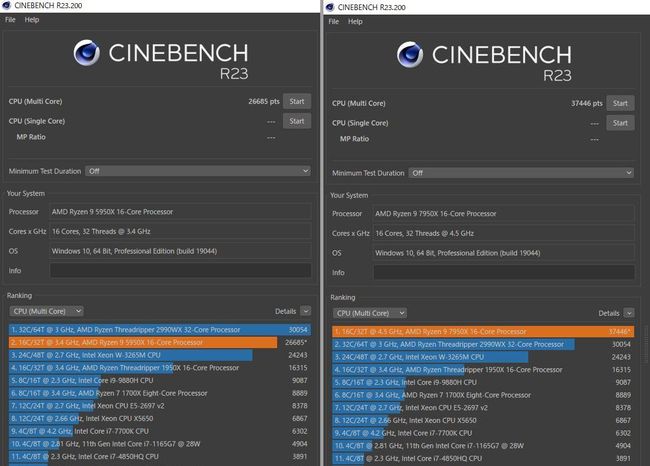
Task: Select Threadripper 2990WX ranking row, right window
Action: point(483,344)
